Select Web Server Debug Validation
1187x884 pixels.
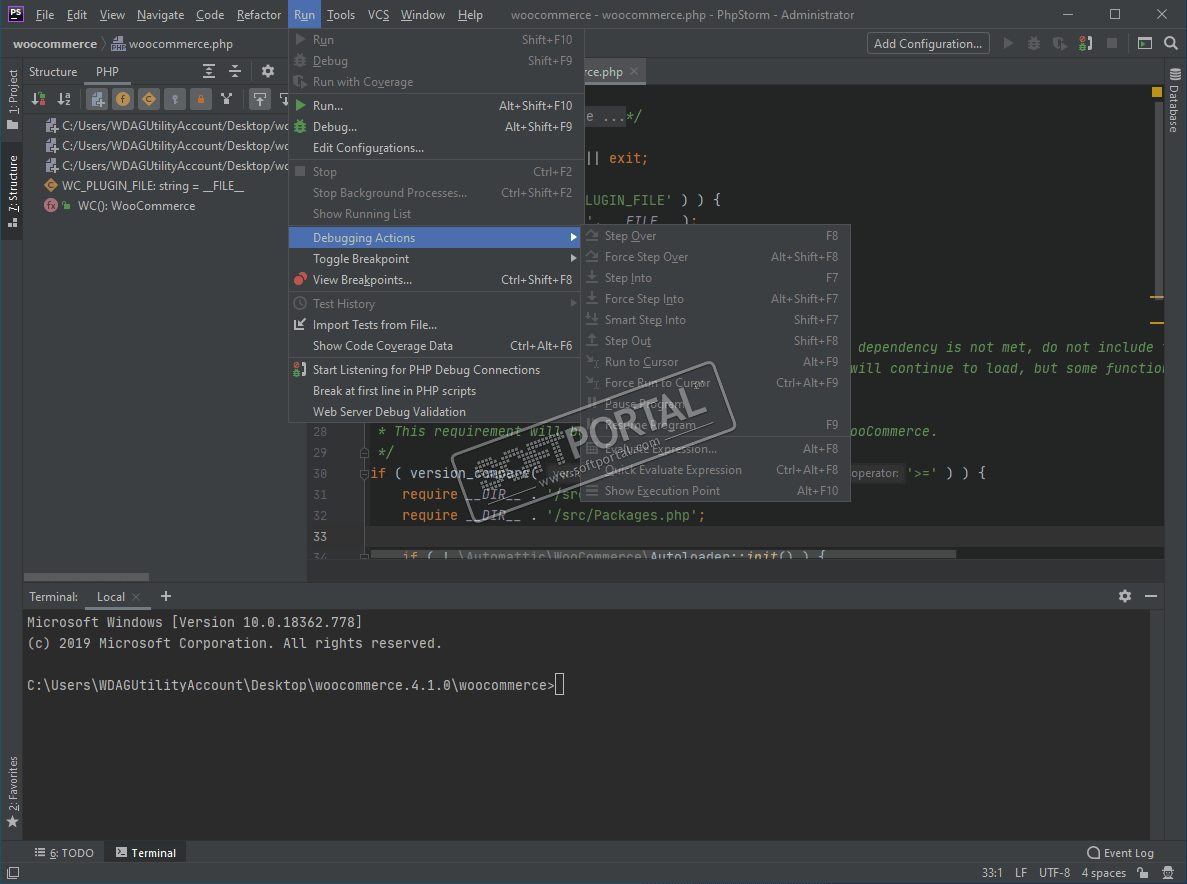[x=434, y=412]
